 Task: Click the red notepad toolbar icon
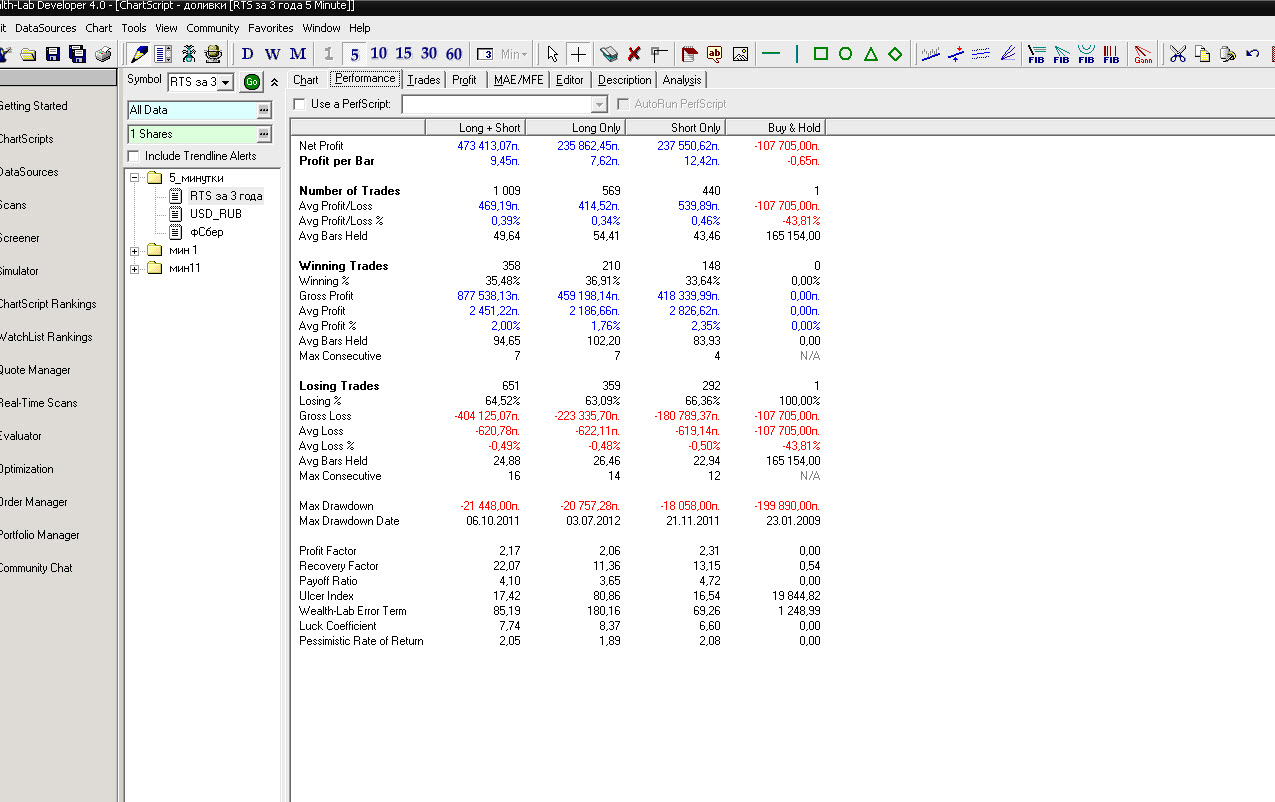(690, 54)
